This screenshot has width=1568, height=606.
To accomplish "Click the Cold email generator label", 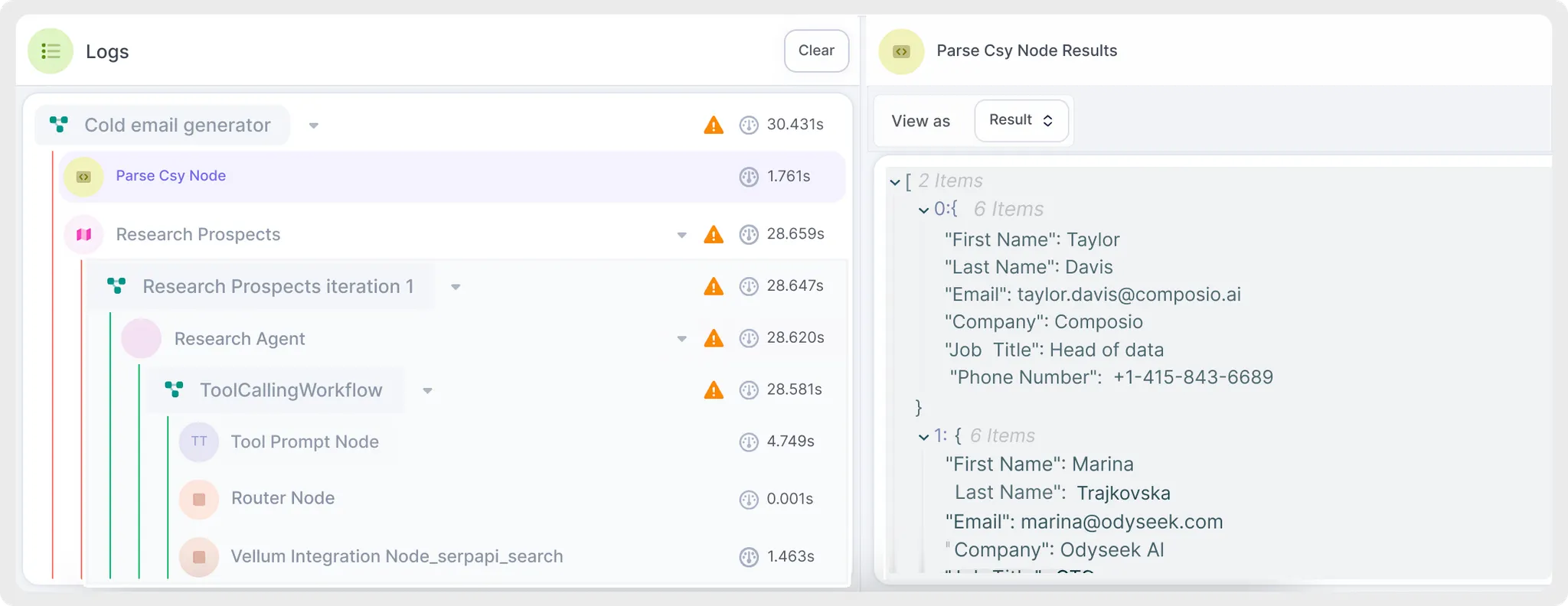I will (178, 125).
